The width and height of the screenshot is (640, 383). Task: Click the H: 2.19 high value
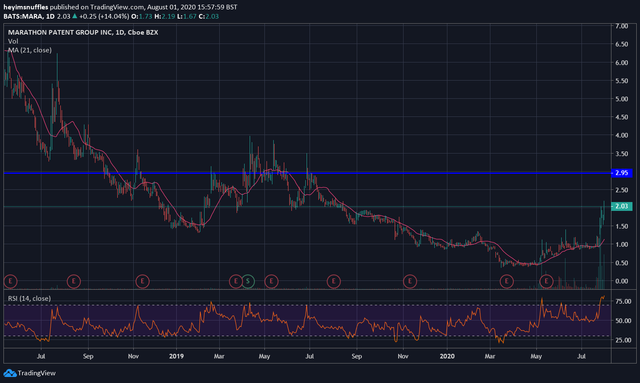coord(164,16)
